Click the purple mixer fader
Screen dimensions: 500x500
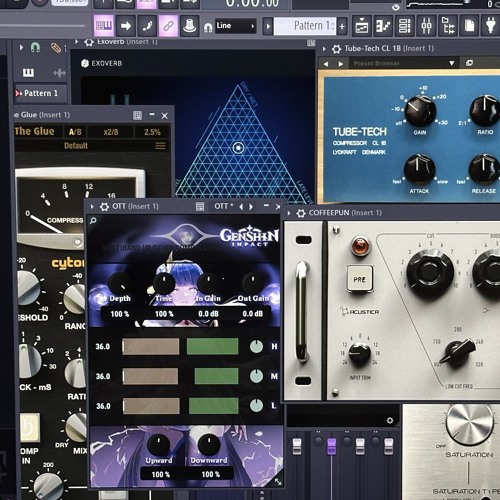331,446
